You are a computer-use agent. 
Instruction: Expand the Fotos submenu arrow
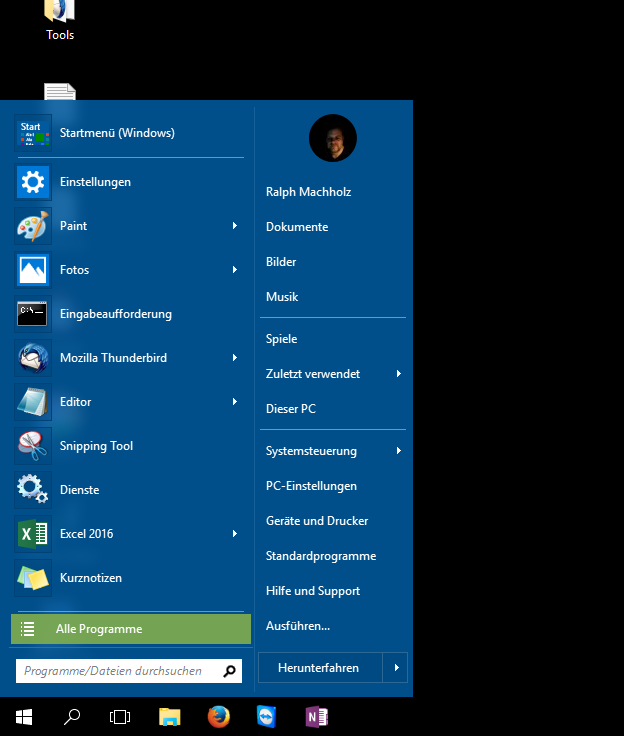(x=235, y=270)
